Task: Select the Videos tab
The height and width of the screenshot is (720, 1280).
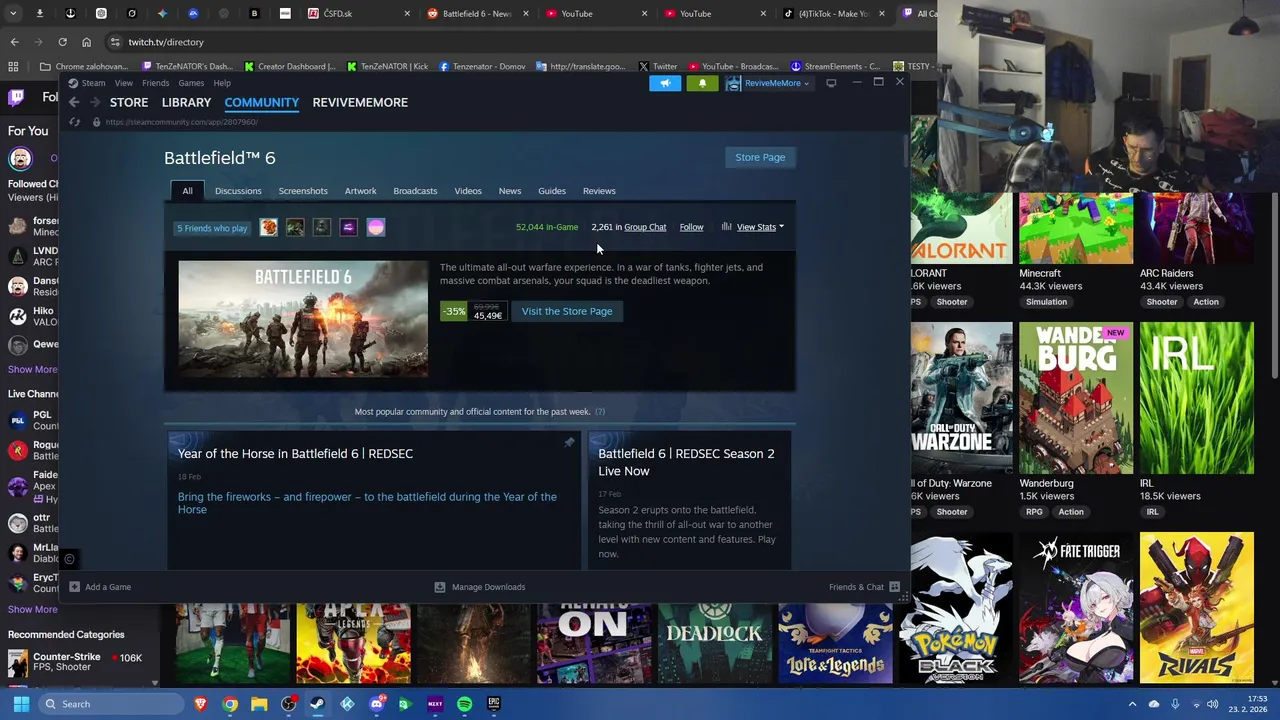Action: [x=468, y=191]
